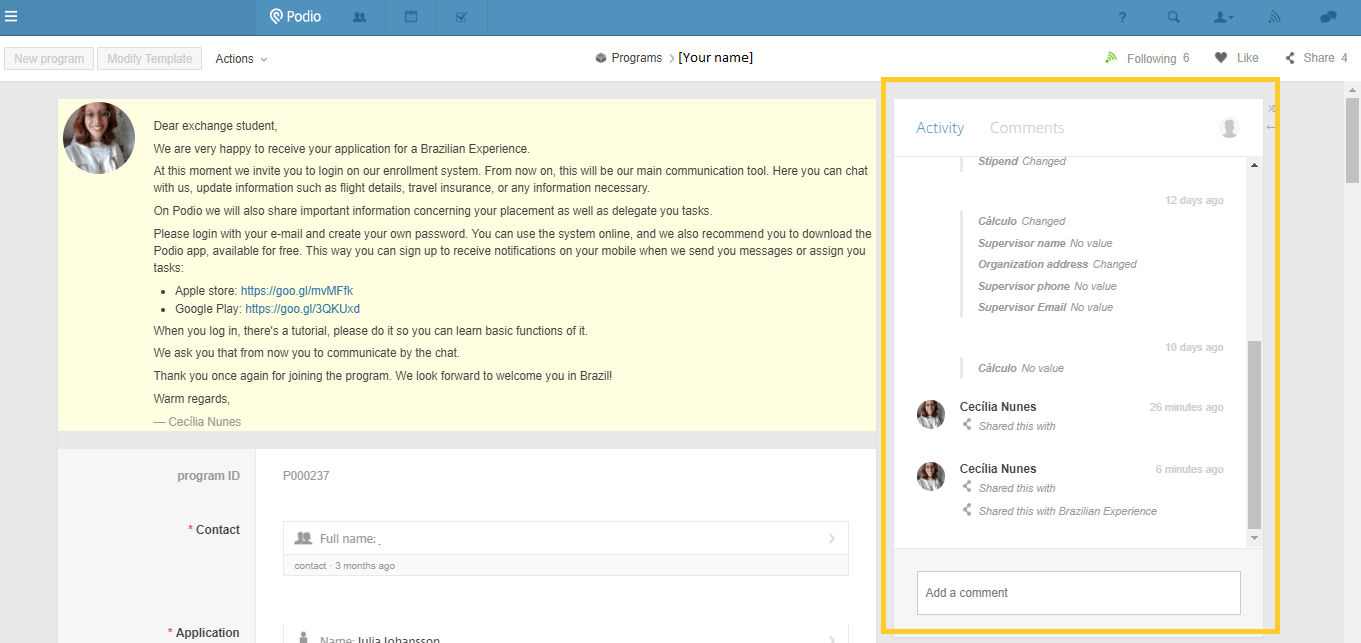The width and height of the screenshot is (1361, 643).
Task: Click the main page scrollbar thumb
Action: (1352, 140)
